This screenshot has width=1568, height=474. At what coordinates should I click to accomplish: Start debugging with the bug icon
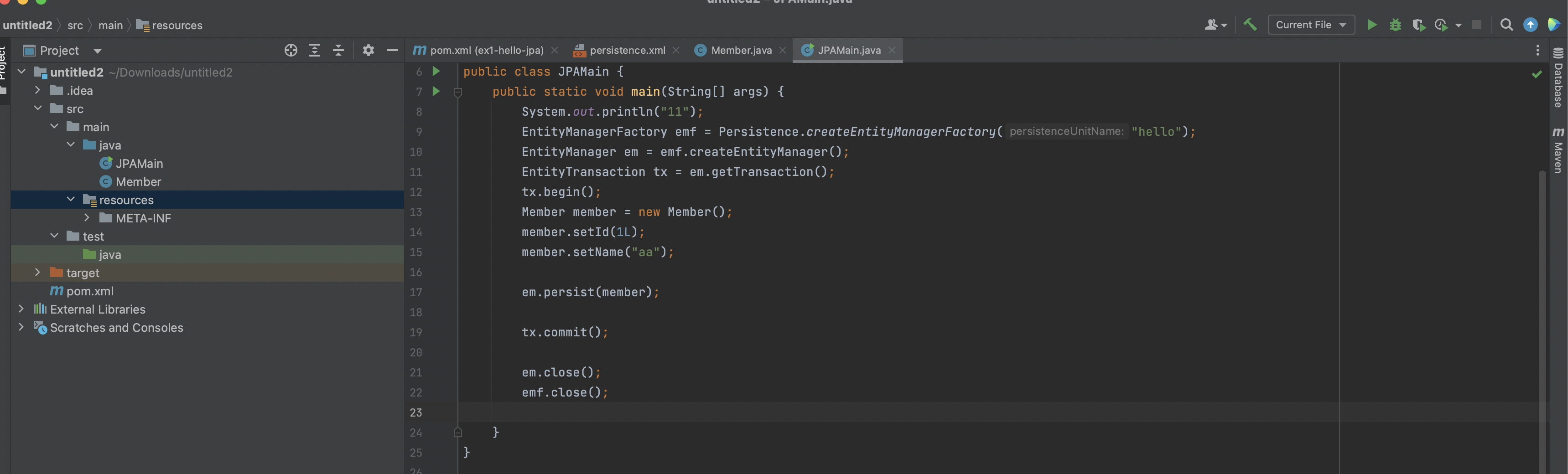click(1395, 25)
